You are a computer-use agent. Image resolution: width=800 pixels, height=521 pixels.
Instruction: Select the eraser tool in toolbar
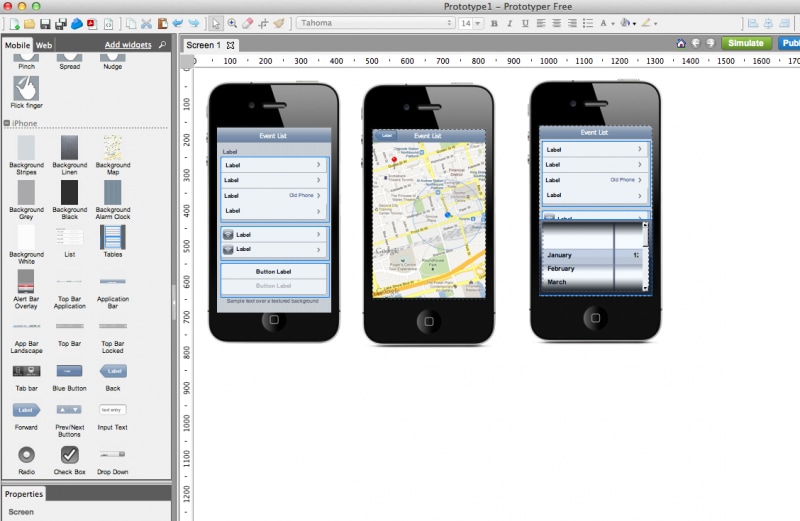coord(247,23)
